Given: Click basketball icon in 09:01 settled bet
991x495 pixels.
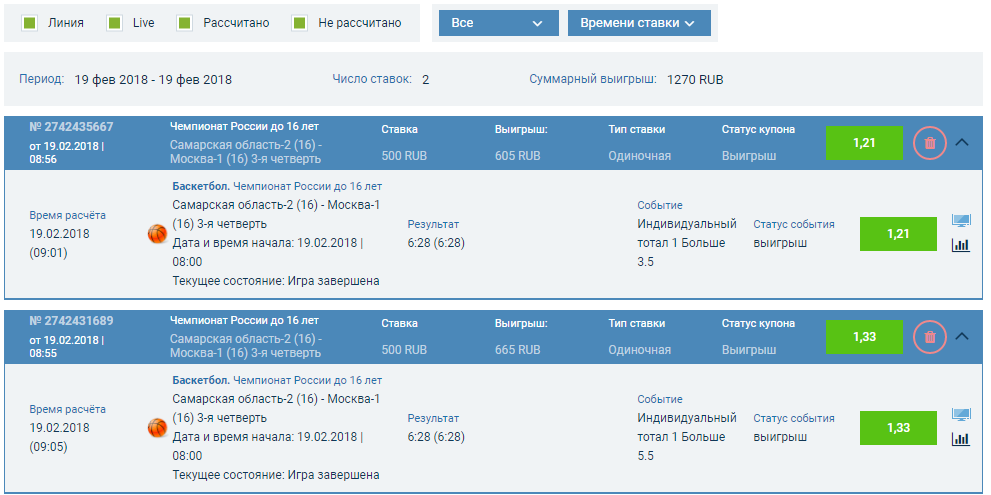Looking at the screenshot, I should (x=157, y=234).
